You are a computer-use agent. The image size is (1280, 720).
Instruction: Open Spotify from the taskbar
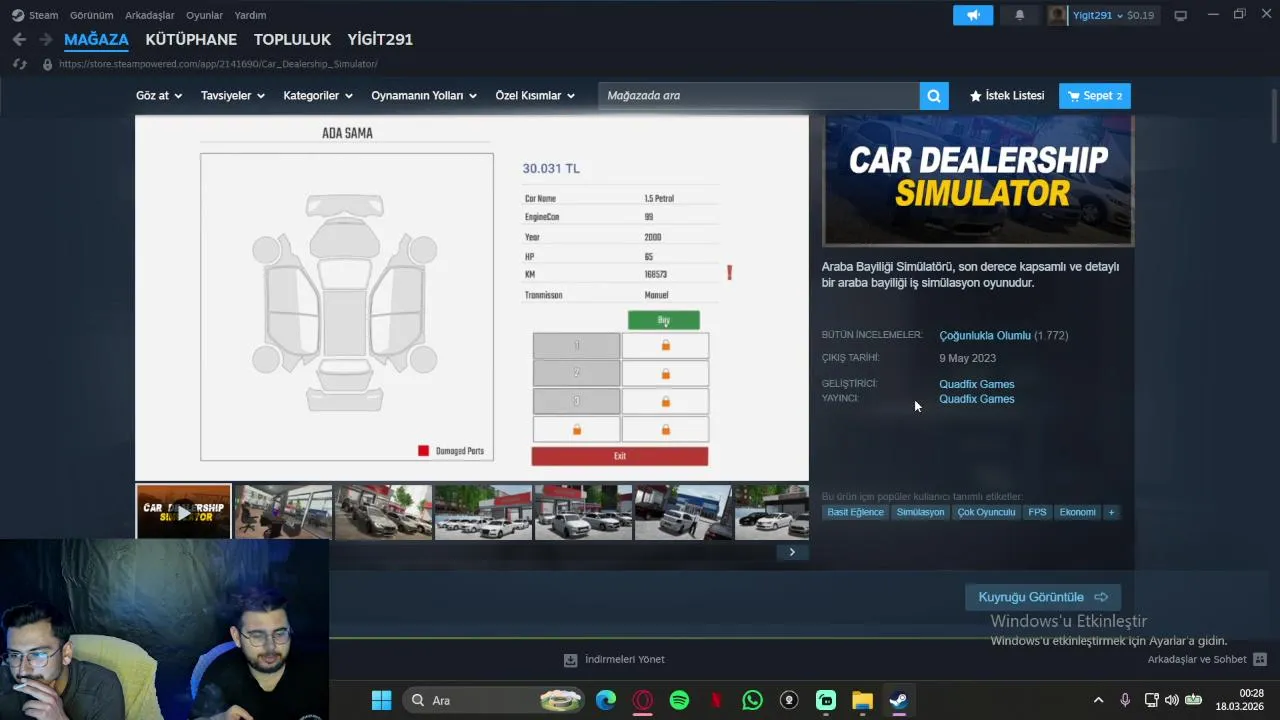pos(679,700)
